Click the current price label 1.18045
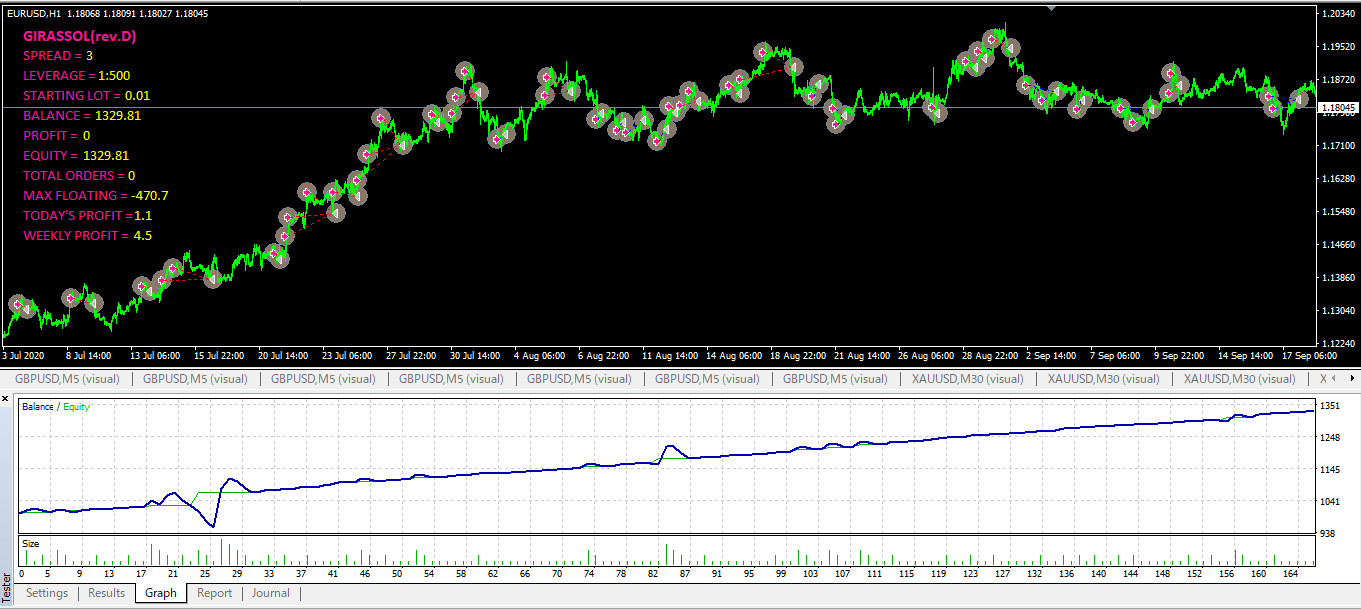The image size is (1361, 609). pyautogui.click(x=1338, y=107)
